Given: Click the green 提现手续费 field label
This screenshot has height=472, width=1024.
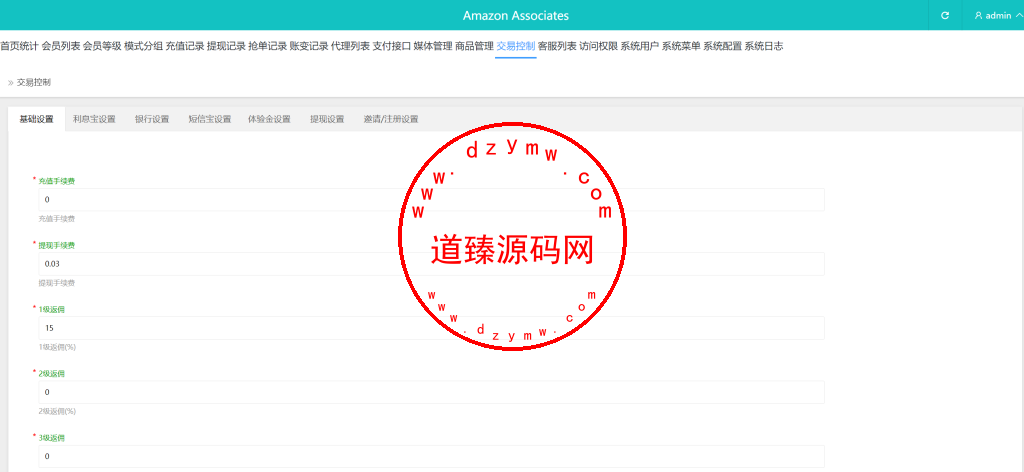Looking at the screenshot, I should tap(57, 245).
